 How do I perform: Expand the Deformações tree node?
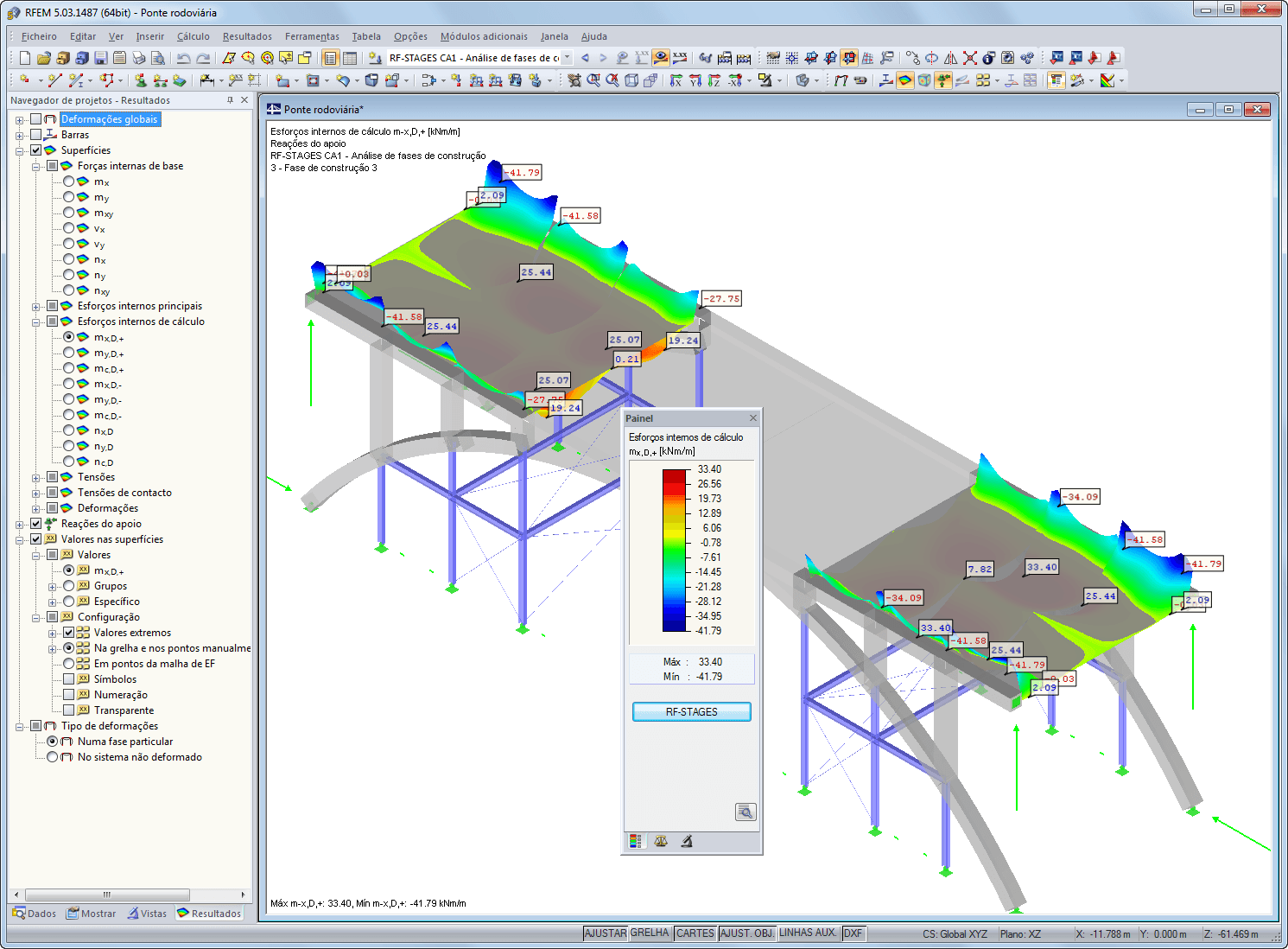(36, 508)
